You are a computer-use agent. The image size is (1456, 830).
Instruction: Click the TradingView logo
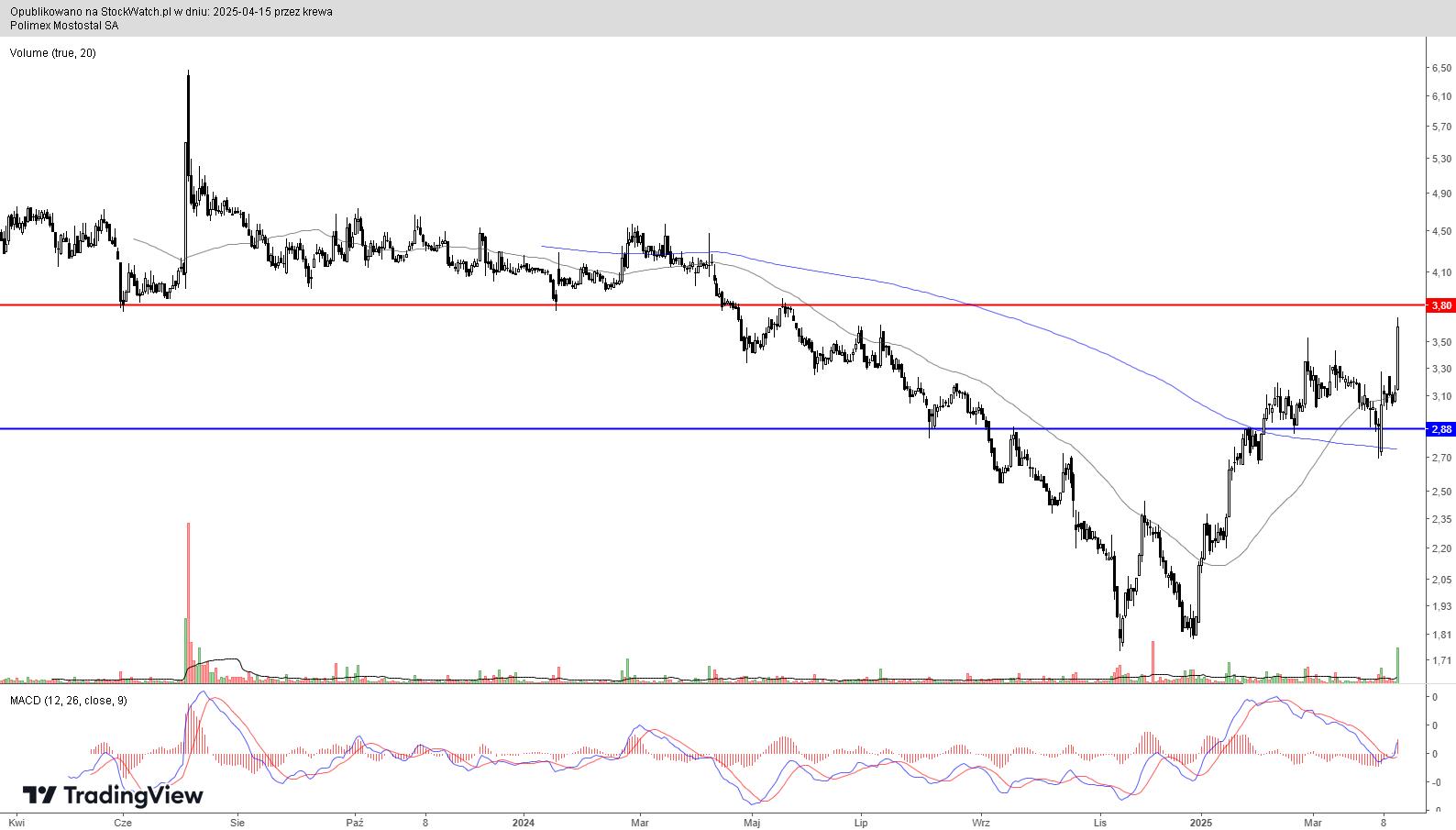pos(113,795)
